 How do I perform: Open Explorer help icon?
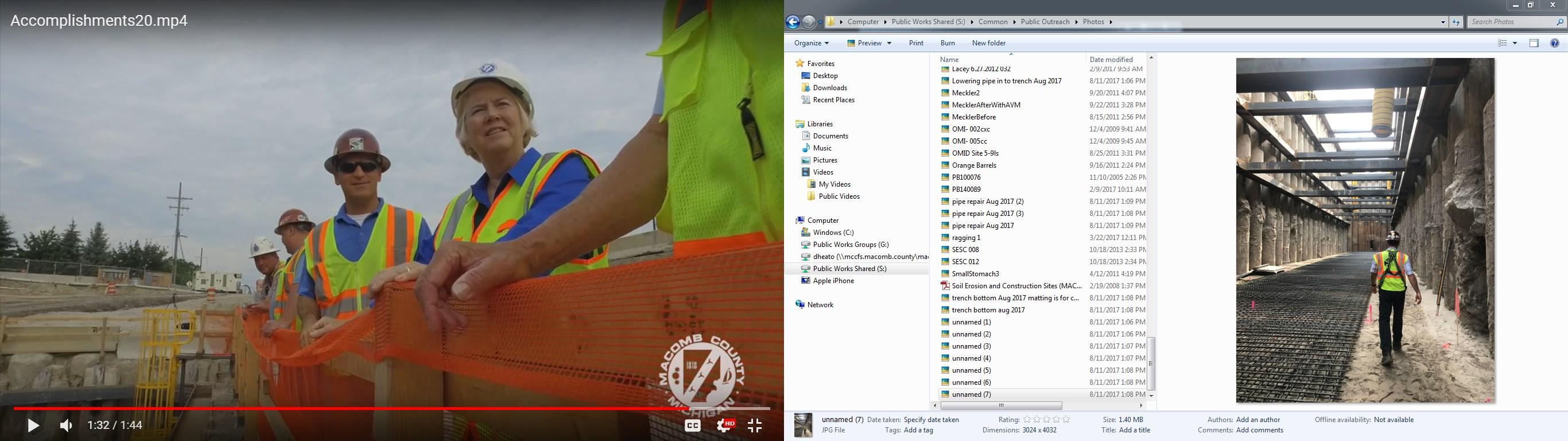[1555, 43]
